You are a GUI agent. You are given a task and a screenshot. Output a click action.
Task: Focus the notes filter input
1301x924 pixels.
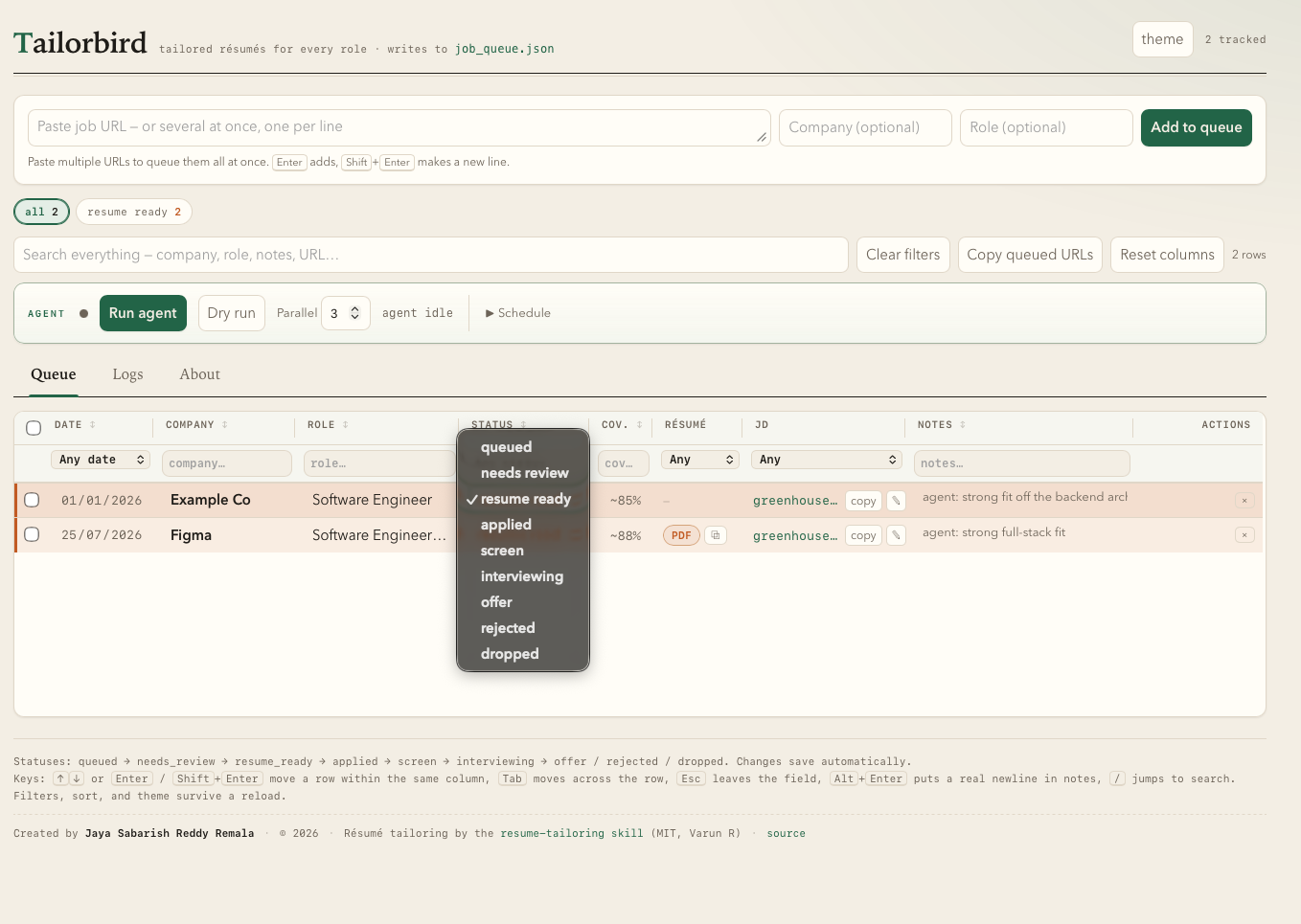[x=1022, y=463]
